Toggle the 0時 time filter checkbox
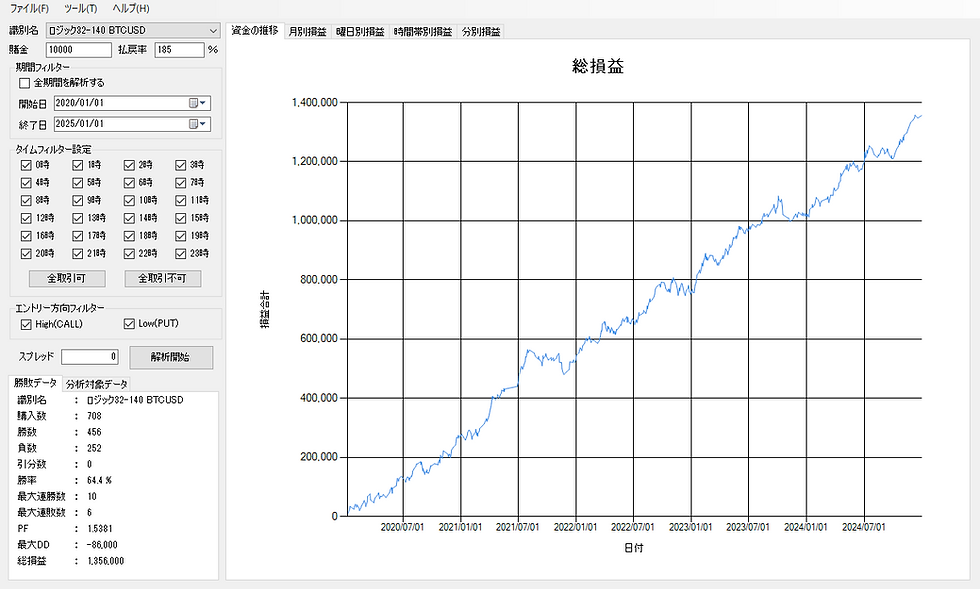This screenshot has width=980, height=589. (x=26, y=164)
